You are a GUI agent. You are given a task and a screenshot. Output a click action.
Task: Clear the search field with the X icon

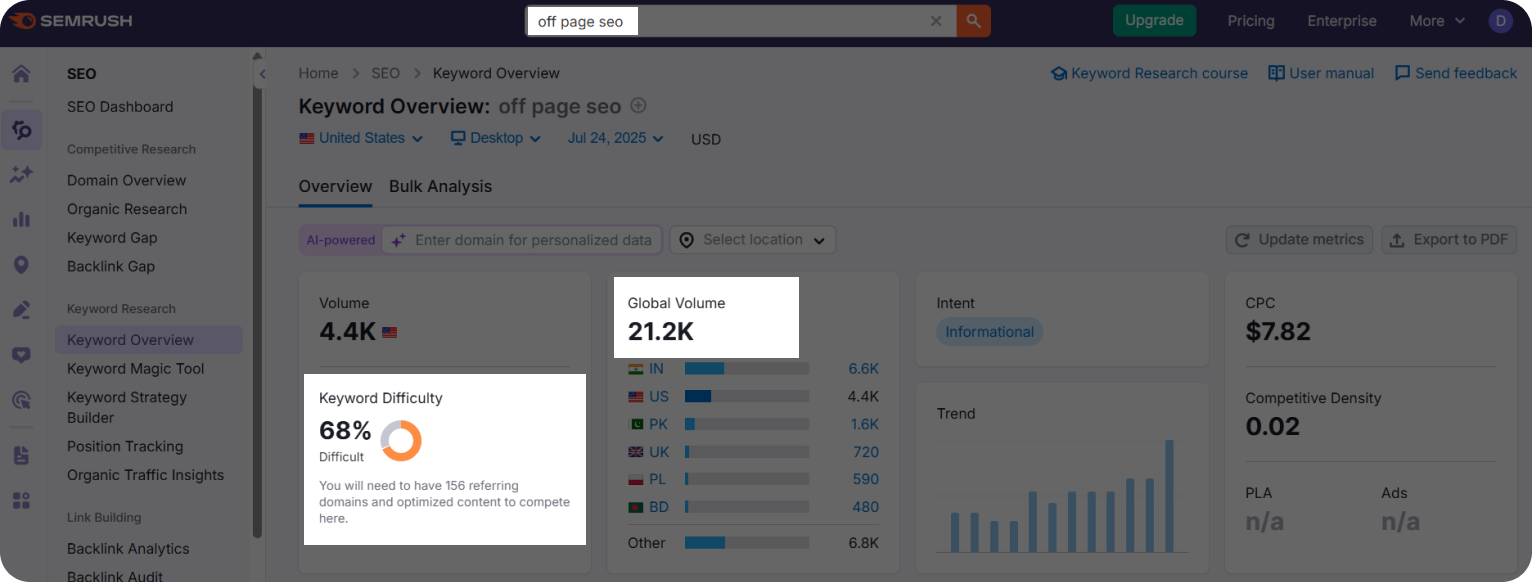coord(936,21)
